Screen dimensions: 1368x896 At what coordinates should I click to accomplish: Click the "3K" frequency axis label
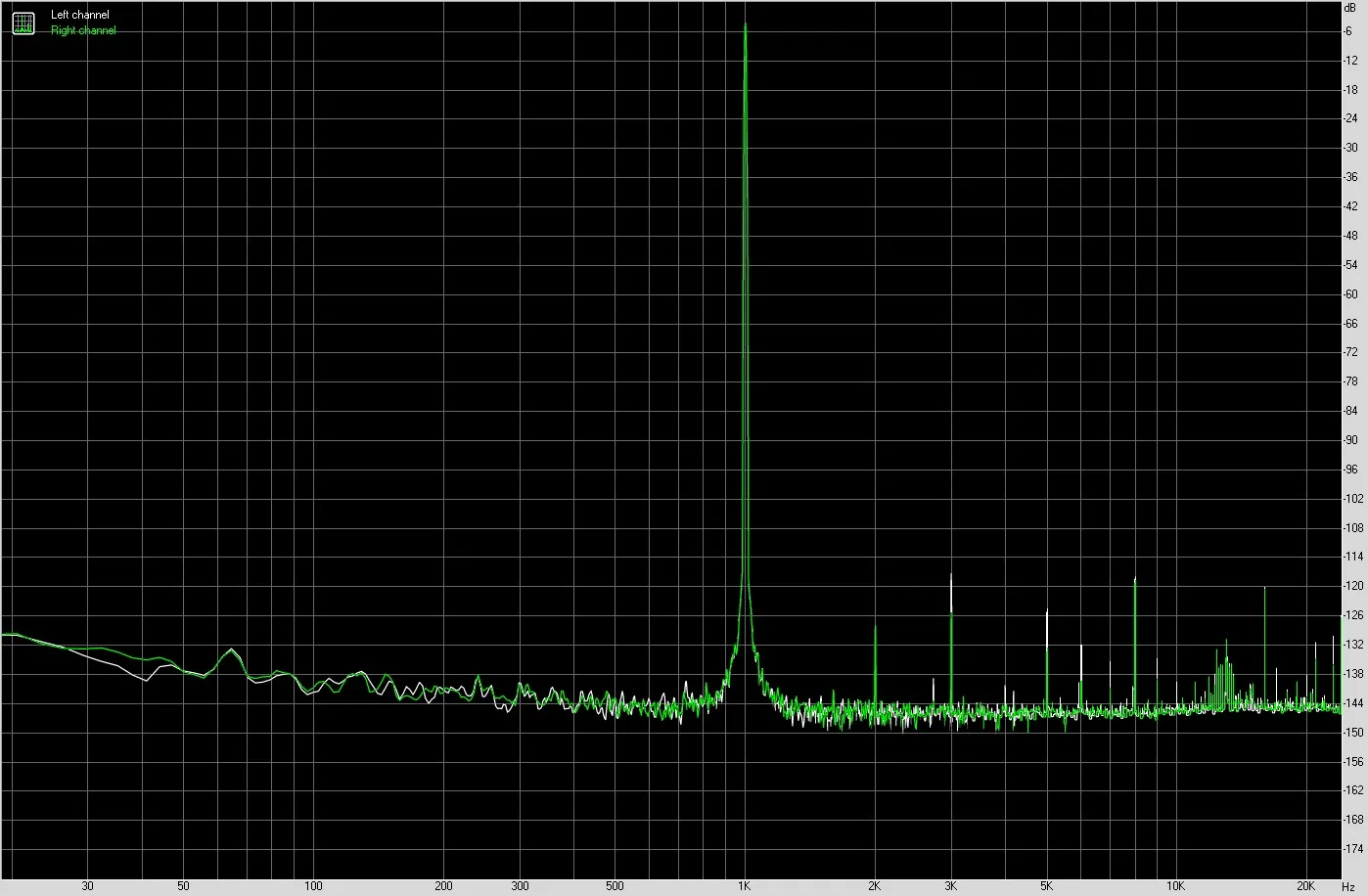(x=950, y=886)
